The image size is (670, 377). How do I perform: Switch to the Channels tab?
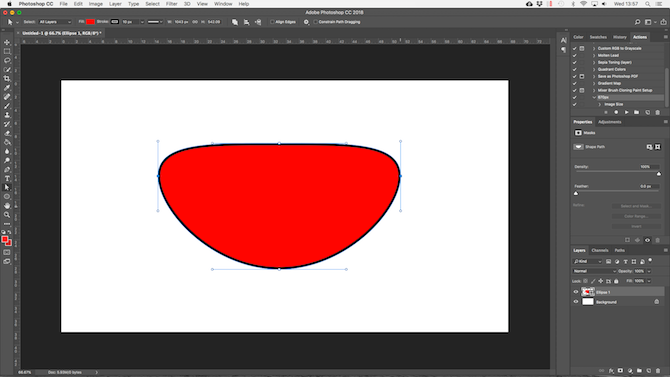pyautogui.click(x=599, y=250)
